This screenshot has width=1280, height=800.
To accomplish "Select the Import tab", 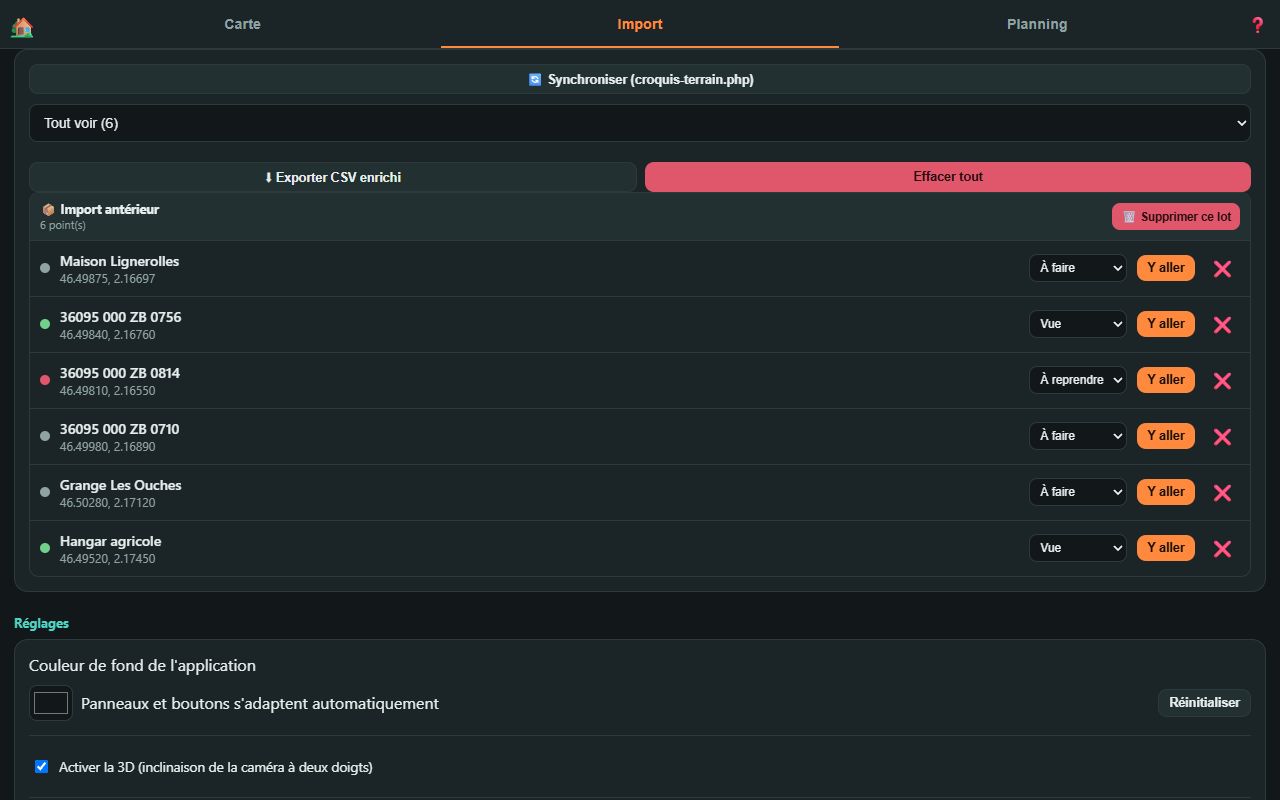I will pos(640,24).
